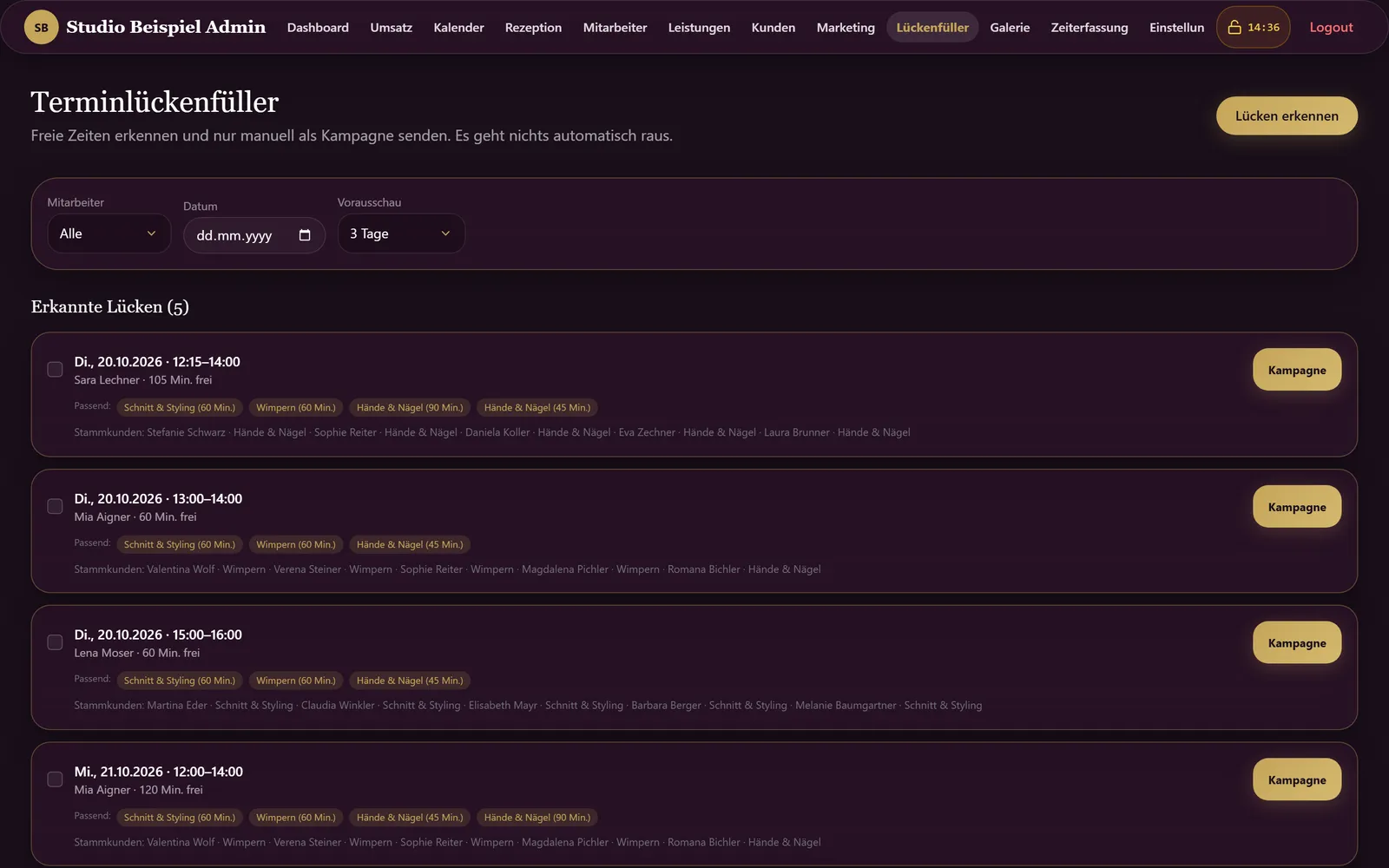The width and height of the screenshot is (1389, 868).
Task: Click Schnitt & Styling (60 Min.) tag in Lena Moser card
Action: pyautogui.click(x=179, y=681)
